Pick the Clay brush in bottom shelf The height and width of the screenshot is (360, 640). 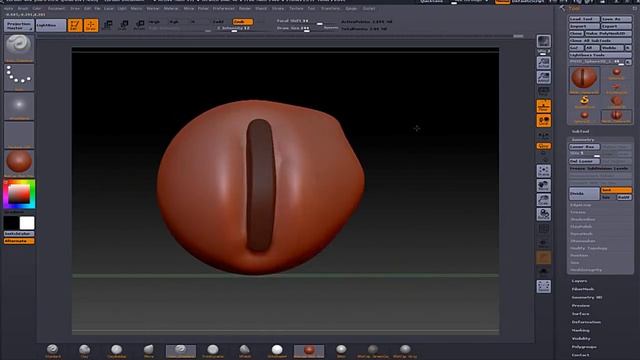coord(84,351)
